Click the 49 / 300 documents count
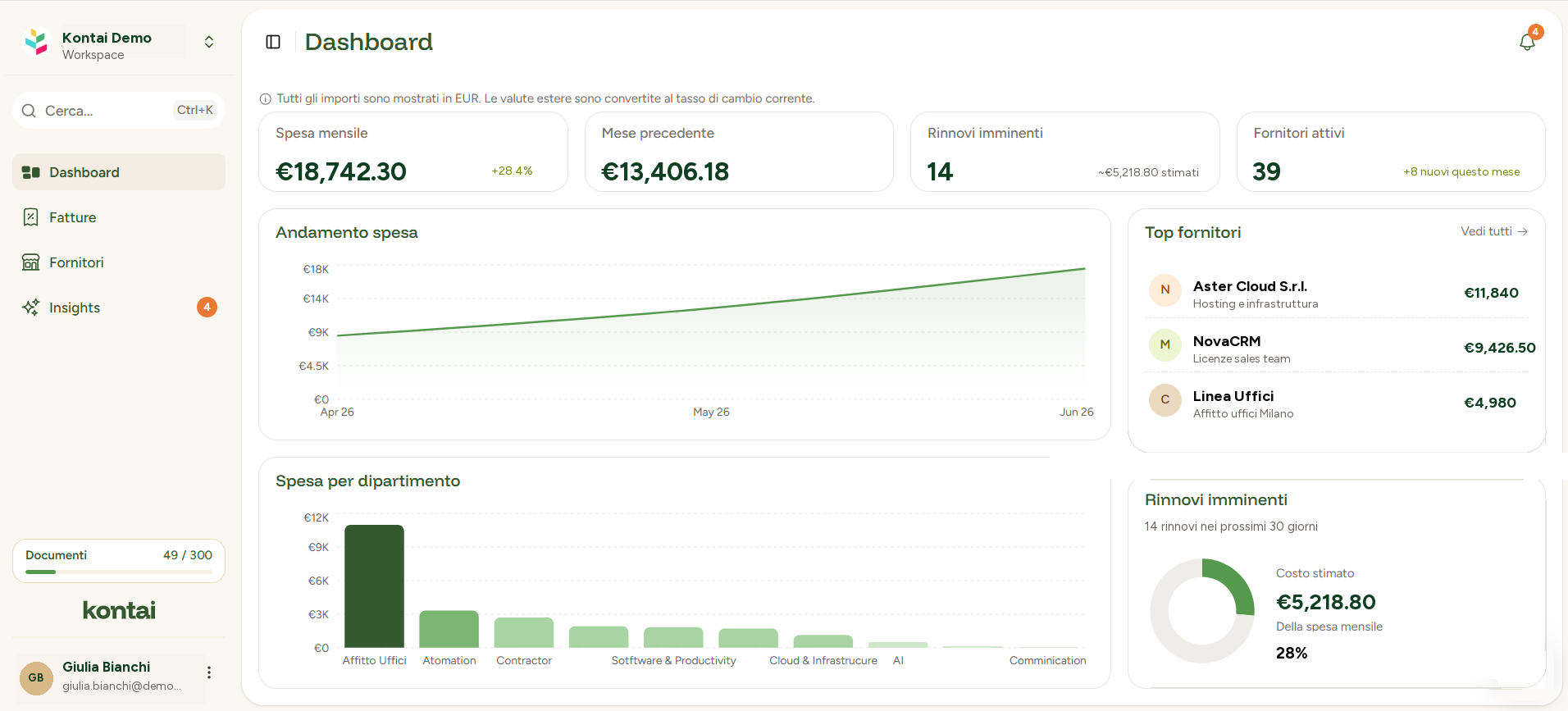Screen dimensions: 1568x711 point(188,555)
